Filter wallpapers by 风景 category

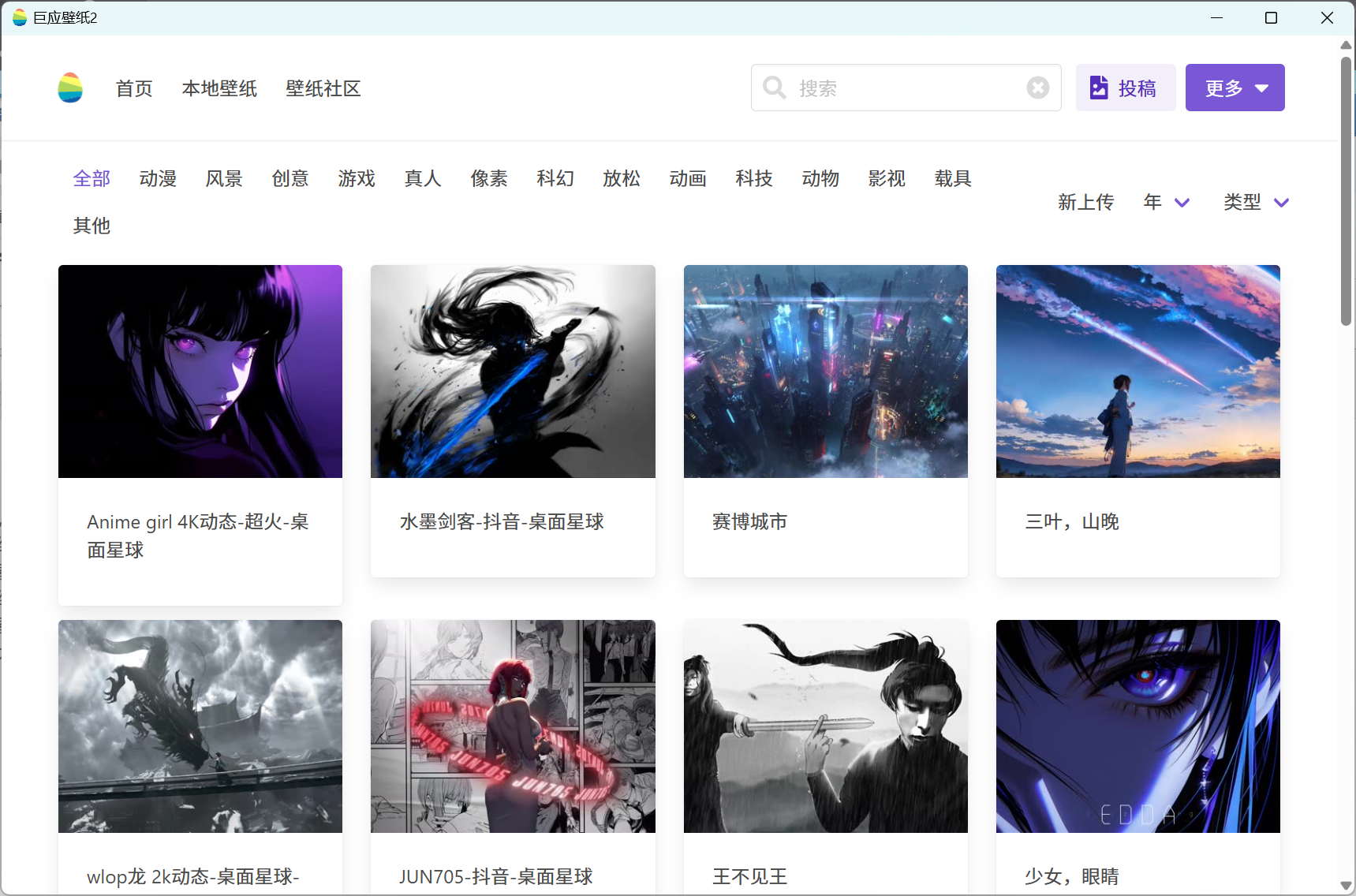pyautogui.click(x=224, y=179)
